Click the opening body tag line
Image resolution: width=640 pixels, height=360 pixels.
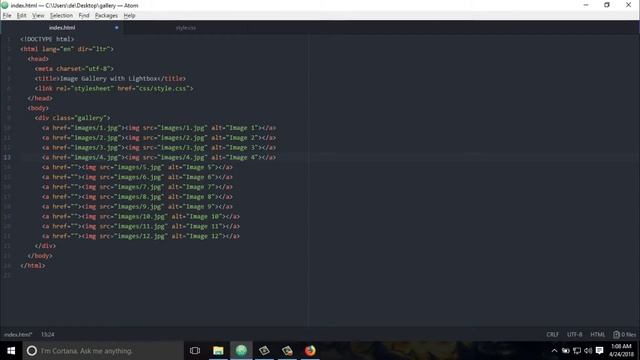[38, 108]
